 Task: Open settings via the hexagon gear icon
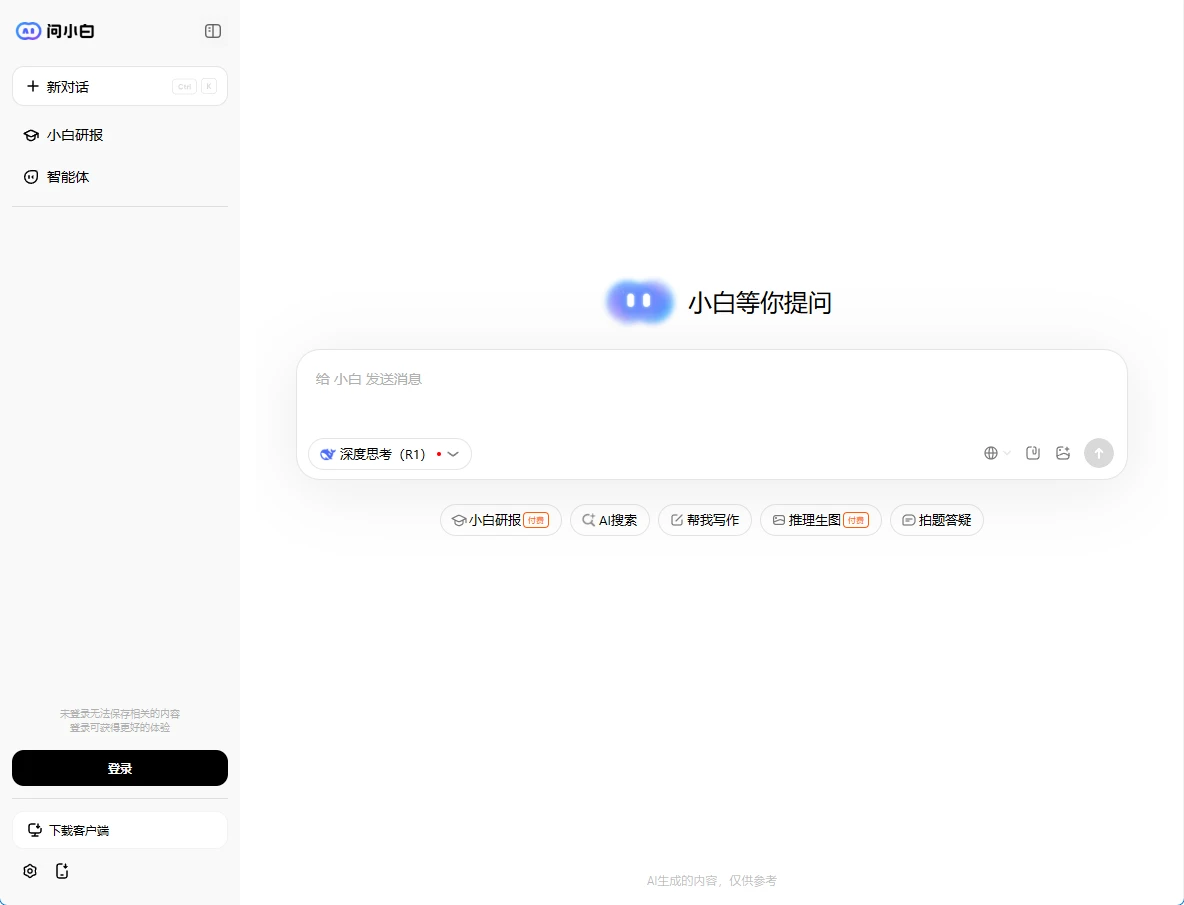click(30, 871)
